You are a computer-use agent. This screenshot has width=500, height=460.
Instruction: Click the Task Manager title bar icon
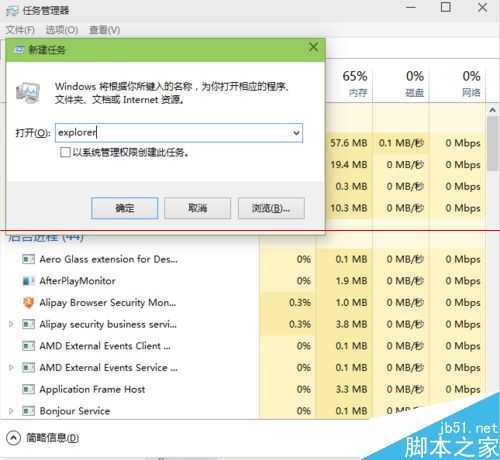pos(12,11)
